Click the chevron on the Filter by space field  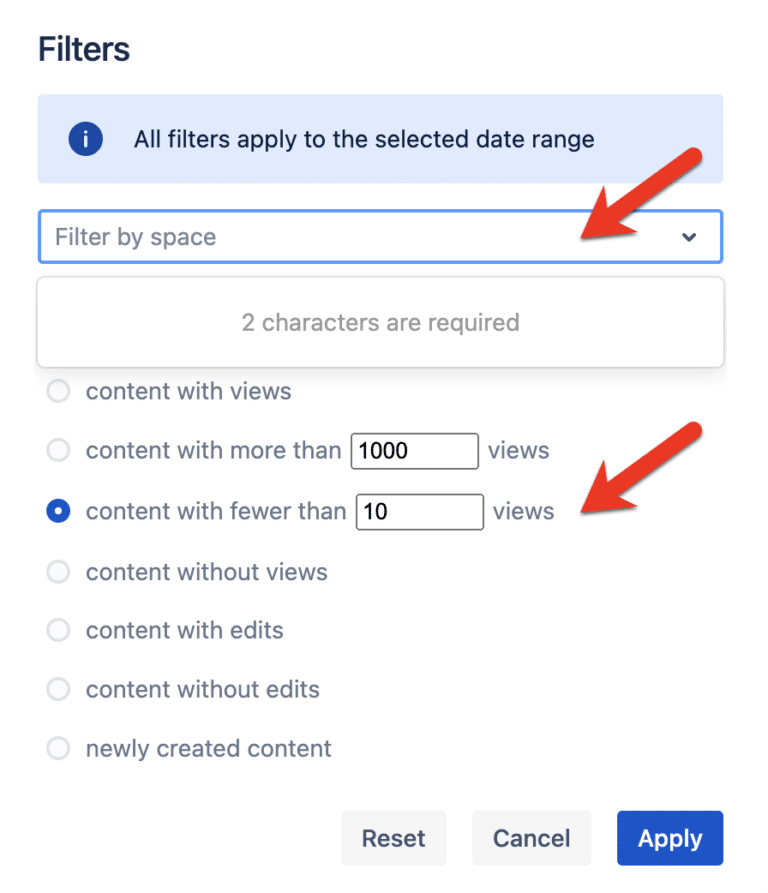(x=689, y=237)
